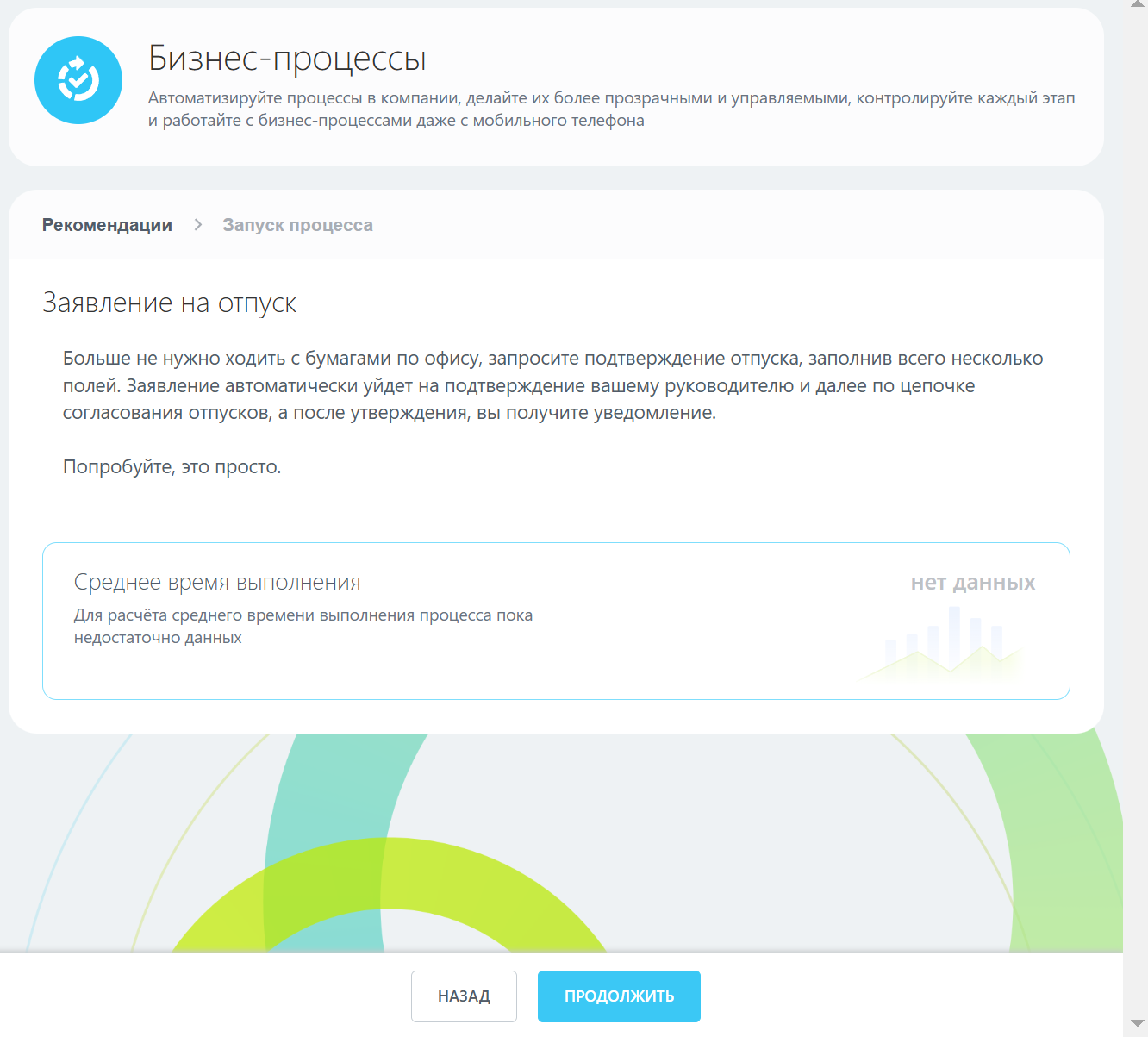
Task: Select the Запуск процесса breadcrumb step
Action: [297, 225]
